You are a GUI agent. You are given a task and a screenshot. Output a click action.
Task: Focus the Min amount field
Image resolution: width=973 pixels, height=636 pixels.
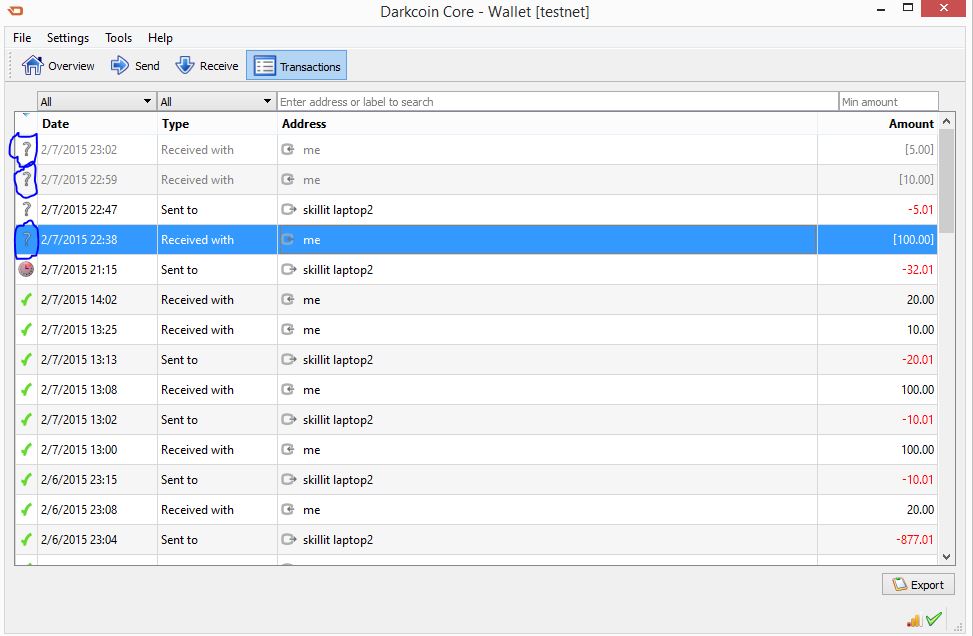tap(889, 101)
